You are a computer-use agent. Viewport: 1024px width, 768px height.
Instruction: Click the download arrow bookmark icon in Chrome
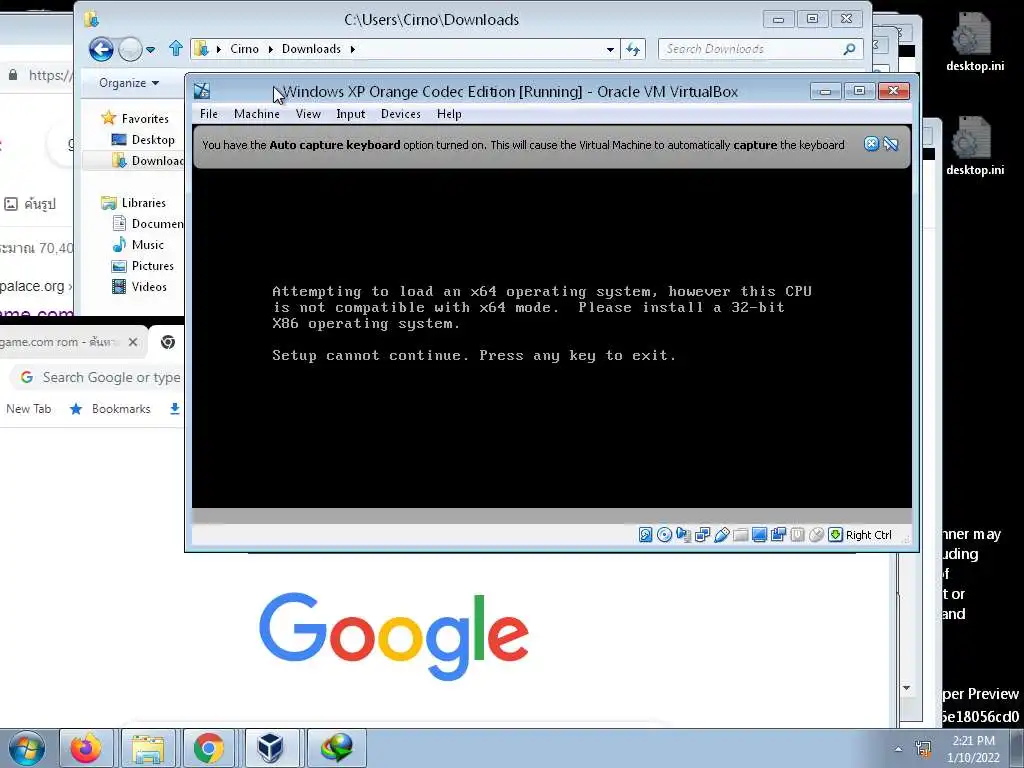coord(174,409)
